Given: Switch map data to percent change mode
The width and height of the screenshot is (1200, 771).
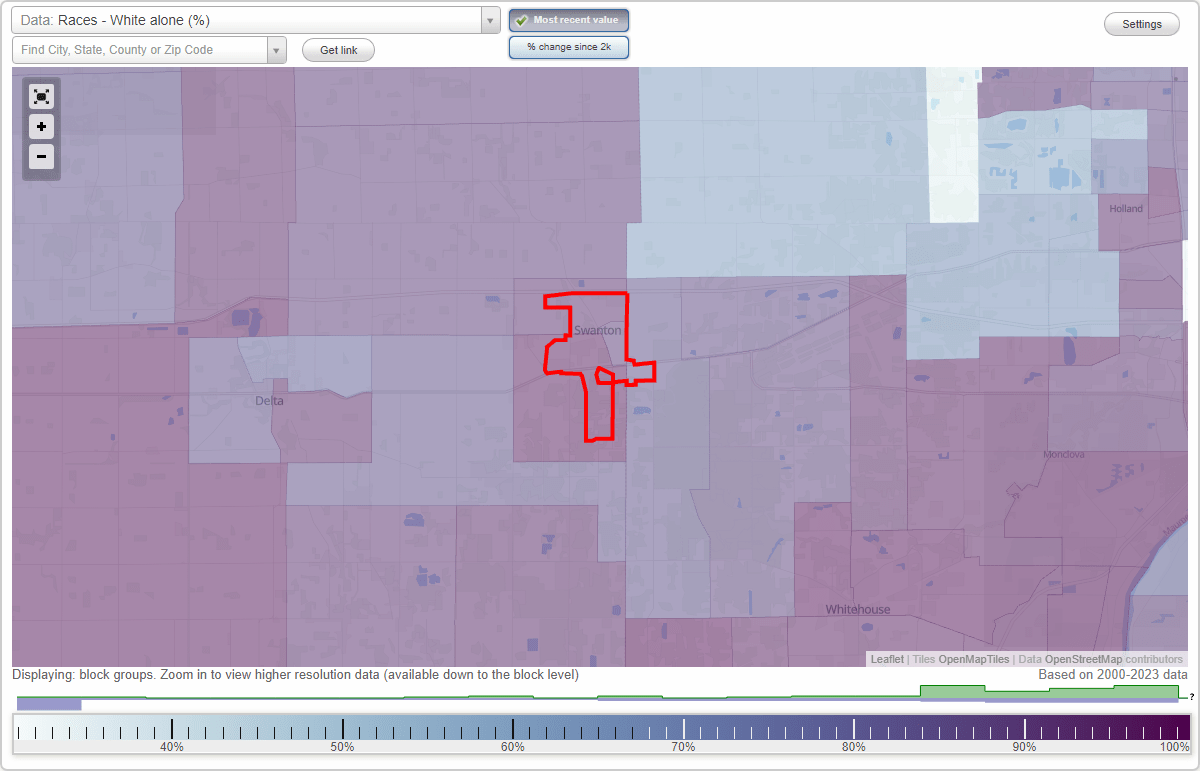Looking at the screenshot, I should click(568, 46).
